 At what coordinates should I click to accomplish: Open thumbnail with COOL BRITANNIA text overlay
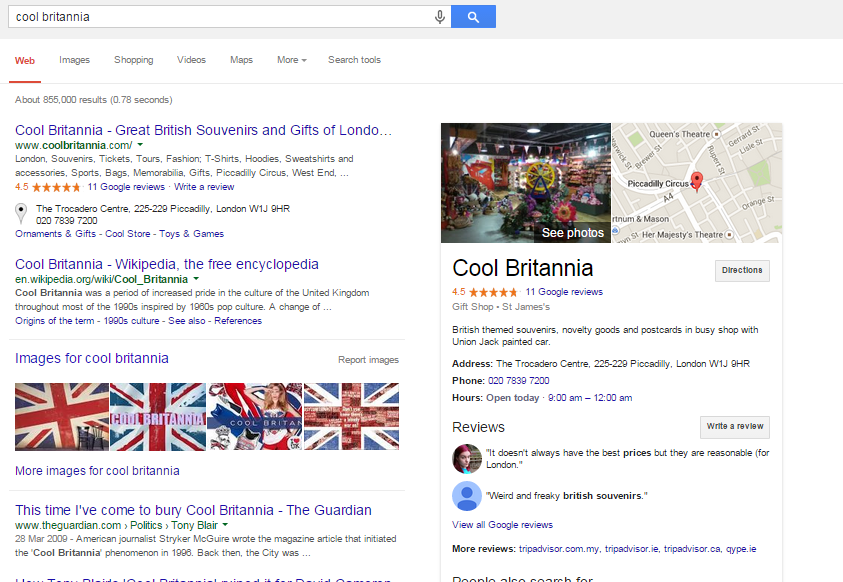coord(158,416)
